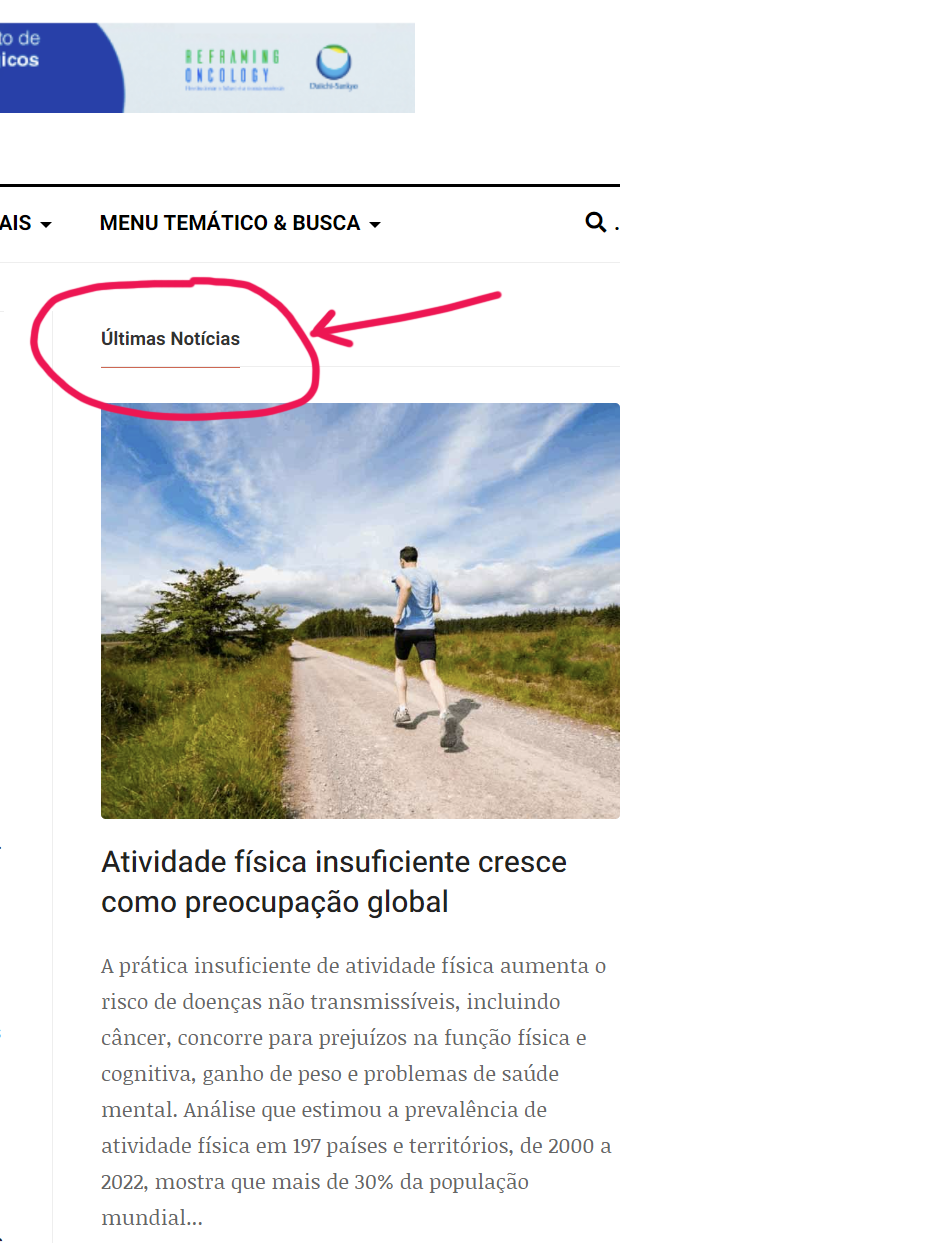This screenshot has height=1243, width=952.
Task: Select the Últimas Notícias tab
Action: (x=170, y=339)
